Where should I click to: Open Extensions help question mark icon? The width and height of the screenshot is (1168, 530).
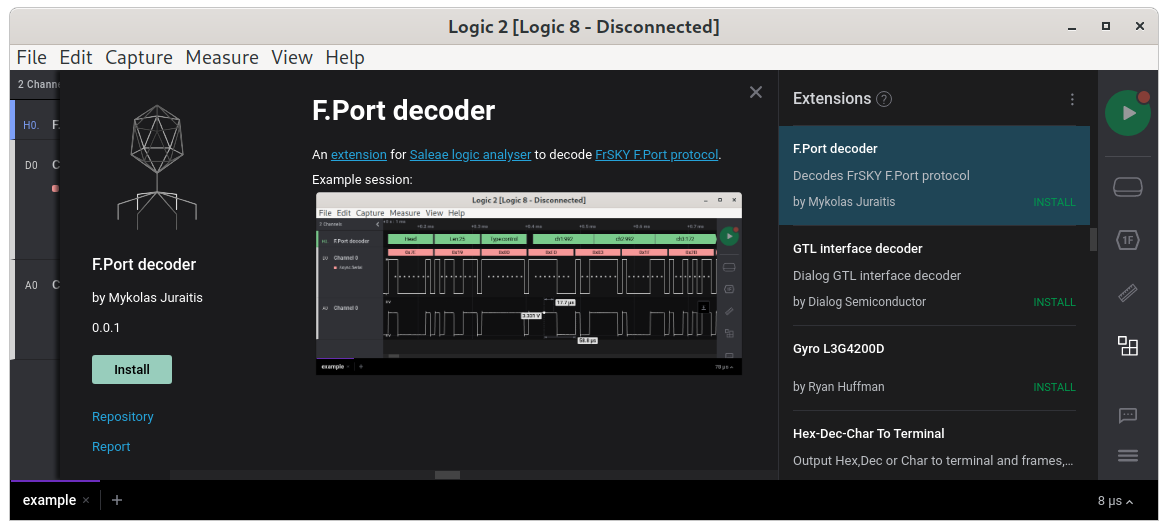click(884, 99)
